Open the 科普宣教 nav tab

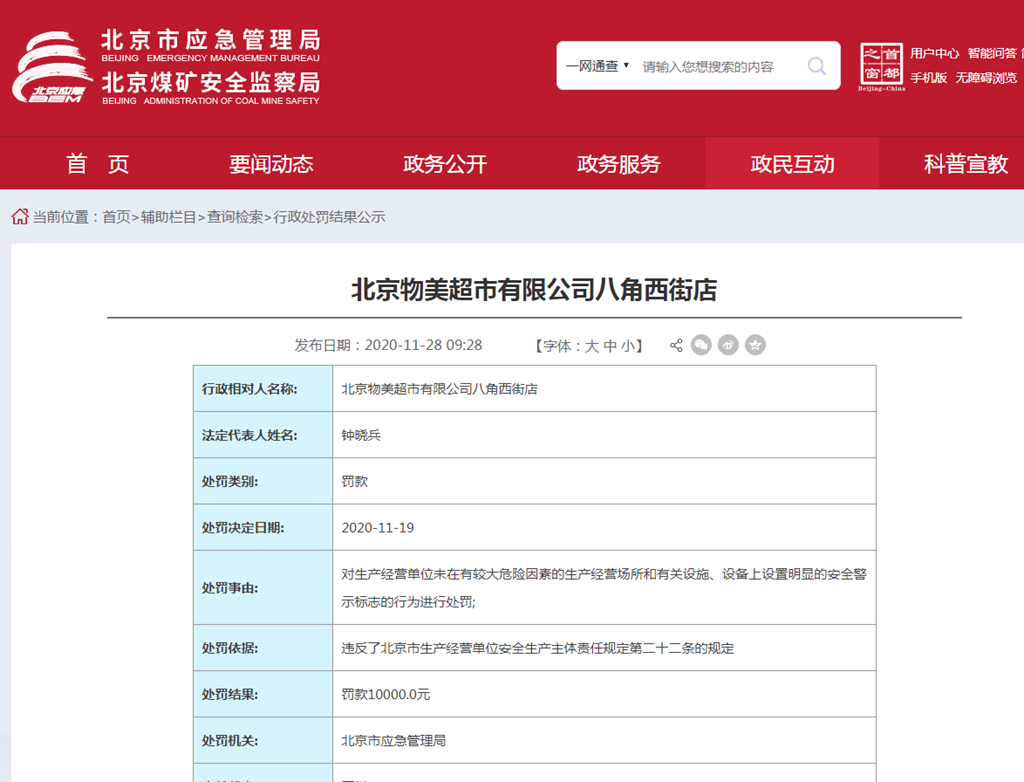coord(966,163)
